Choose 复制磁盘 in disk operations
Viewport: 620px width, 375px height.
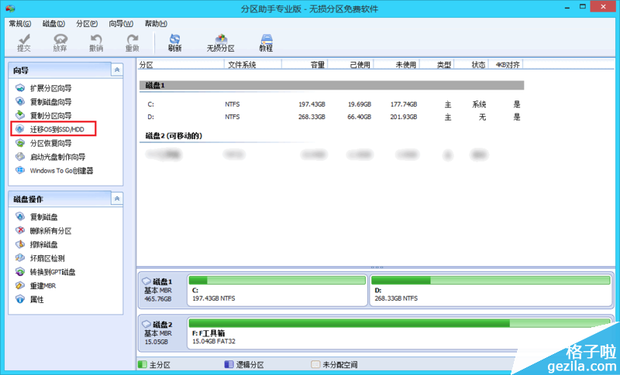point(36,217)
